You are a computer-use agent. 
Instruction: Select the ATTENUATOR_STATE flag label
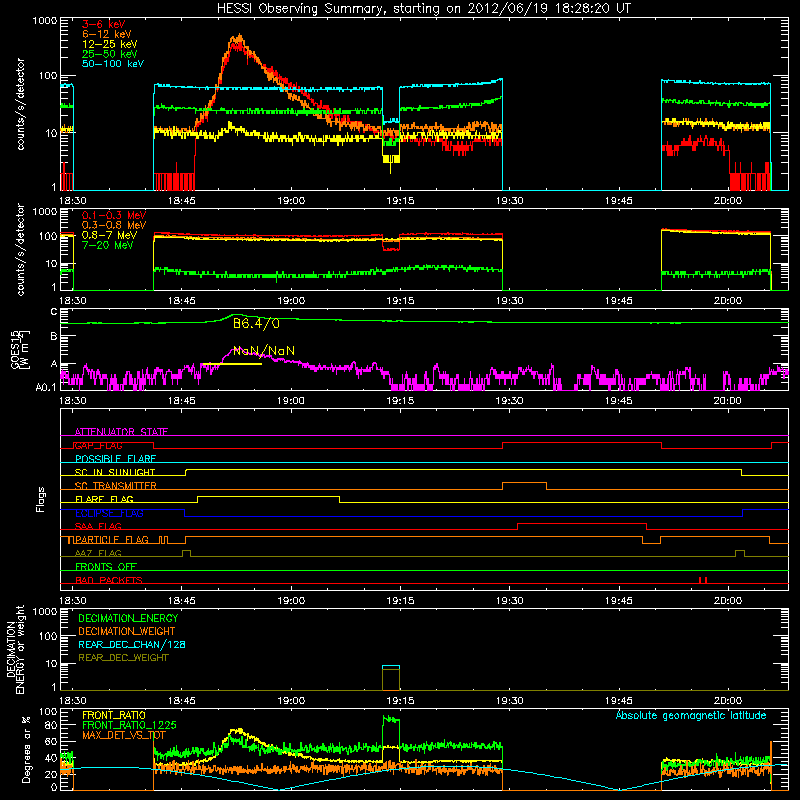[x=121, y=432]
